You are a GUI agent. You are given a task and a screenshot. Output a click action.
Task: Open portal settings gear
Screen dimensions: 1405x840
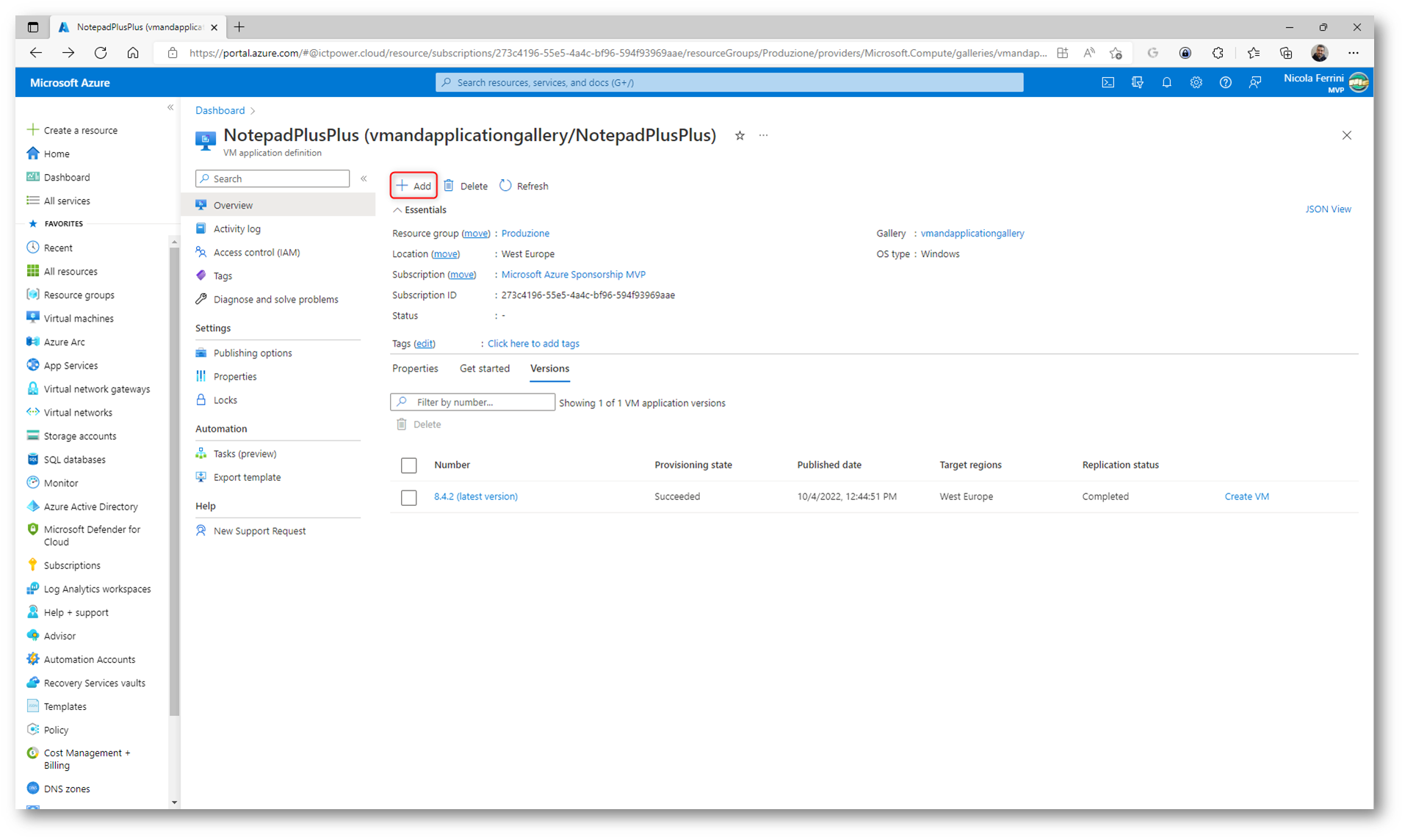point(1196,83)
